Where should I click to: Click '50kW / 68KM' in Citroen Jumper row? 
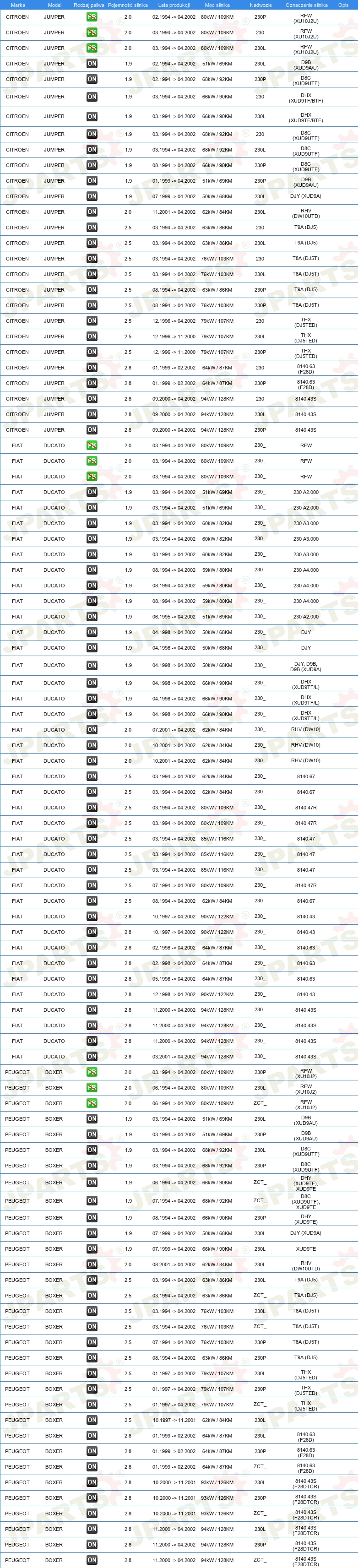pos(217,196)
